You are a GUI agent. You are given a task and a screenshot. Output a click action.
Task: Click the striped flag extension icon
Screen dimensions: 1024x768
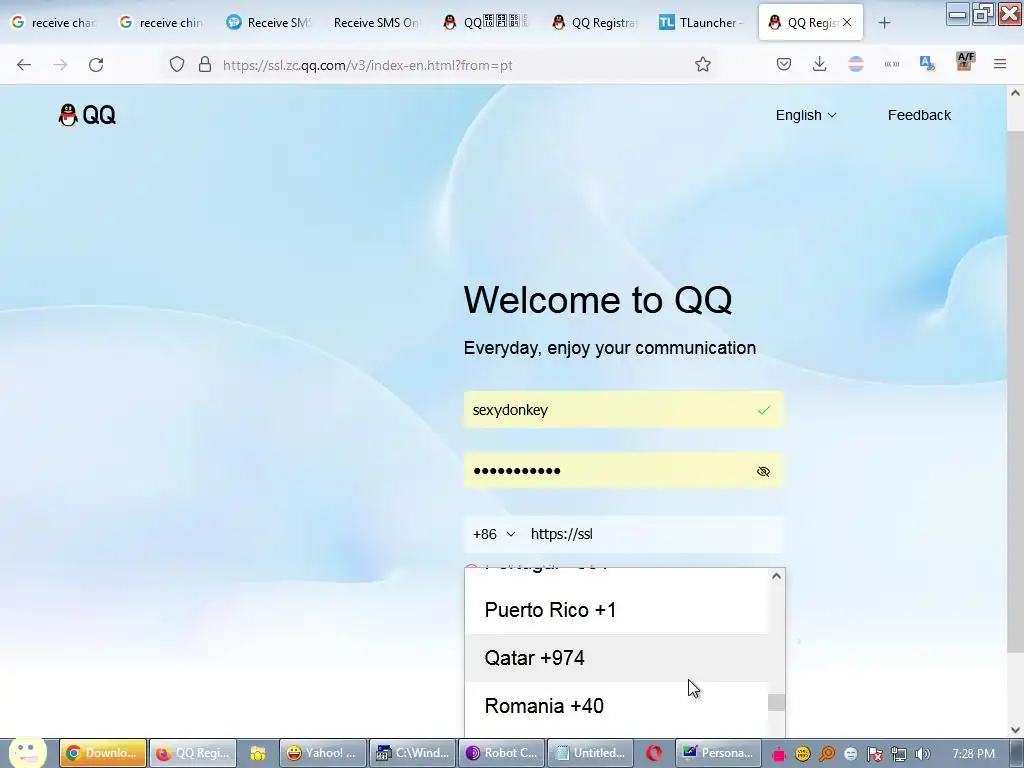pos(856,65)
